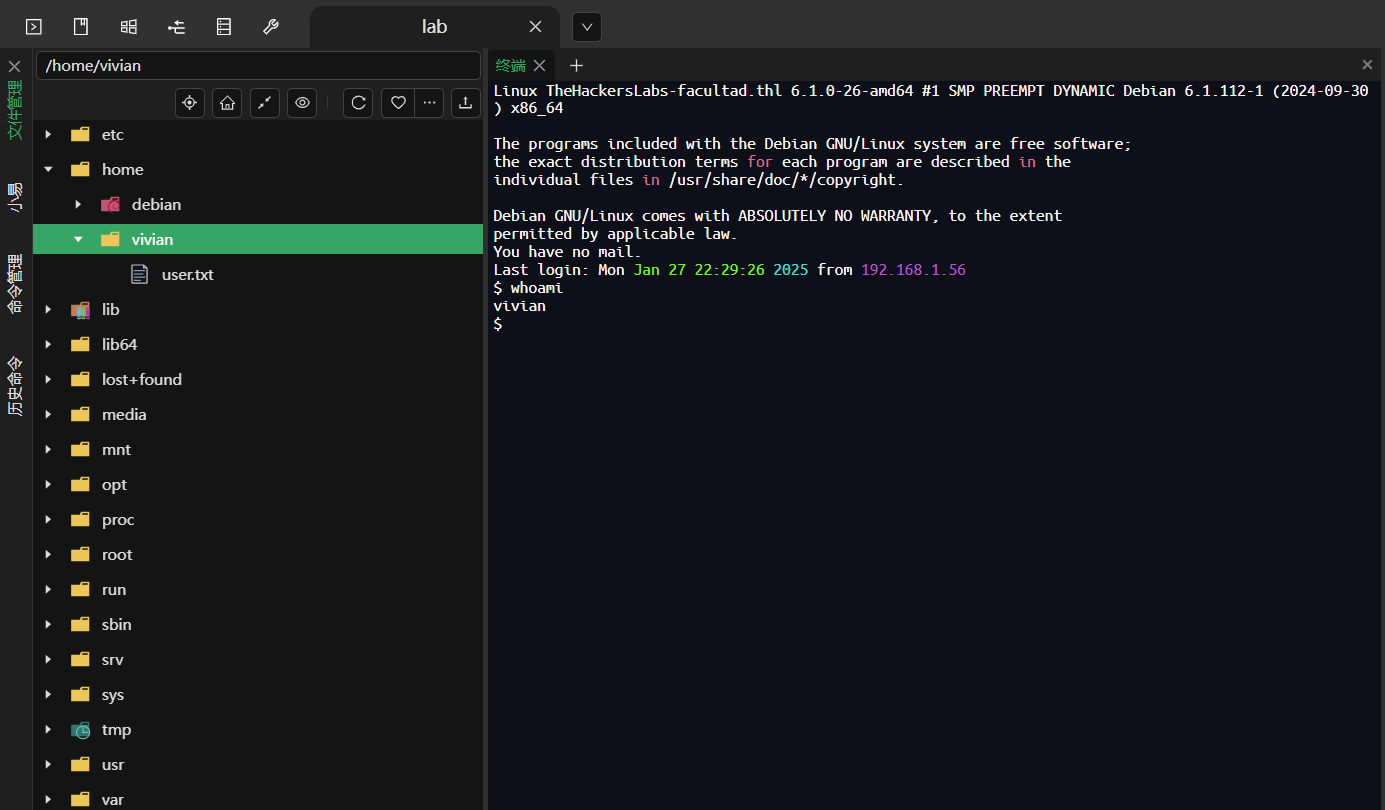Select the srv folder name
This screenshot has height=810, width=1385.
[113, 660]
